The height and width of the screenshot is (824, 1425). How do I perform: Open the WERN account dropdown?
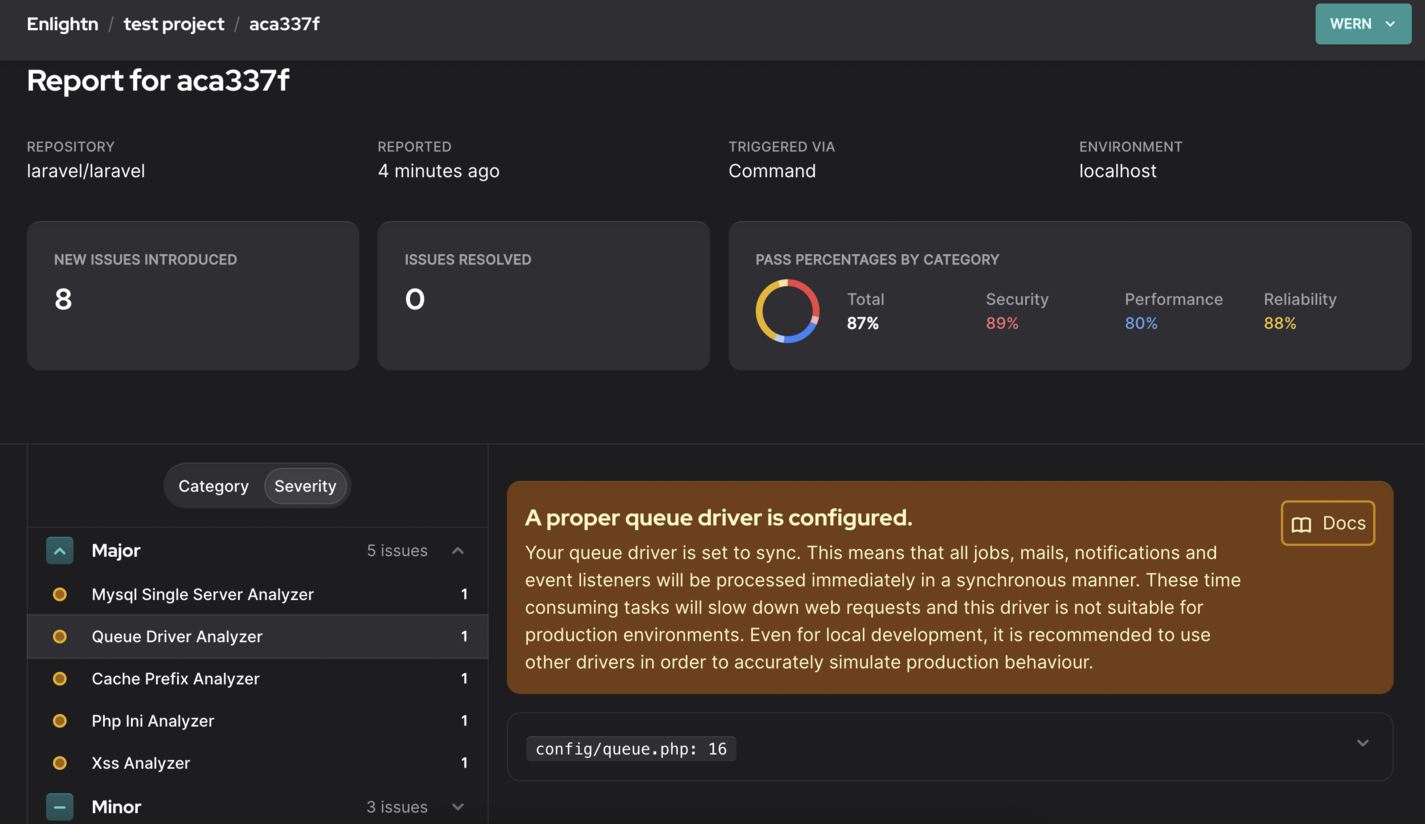(x=1362, y=23)
